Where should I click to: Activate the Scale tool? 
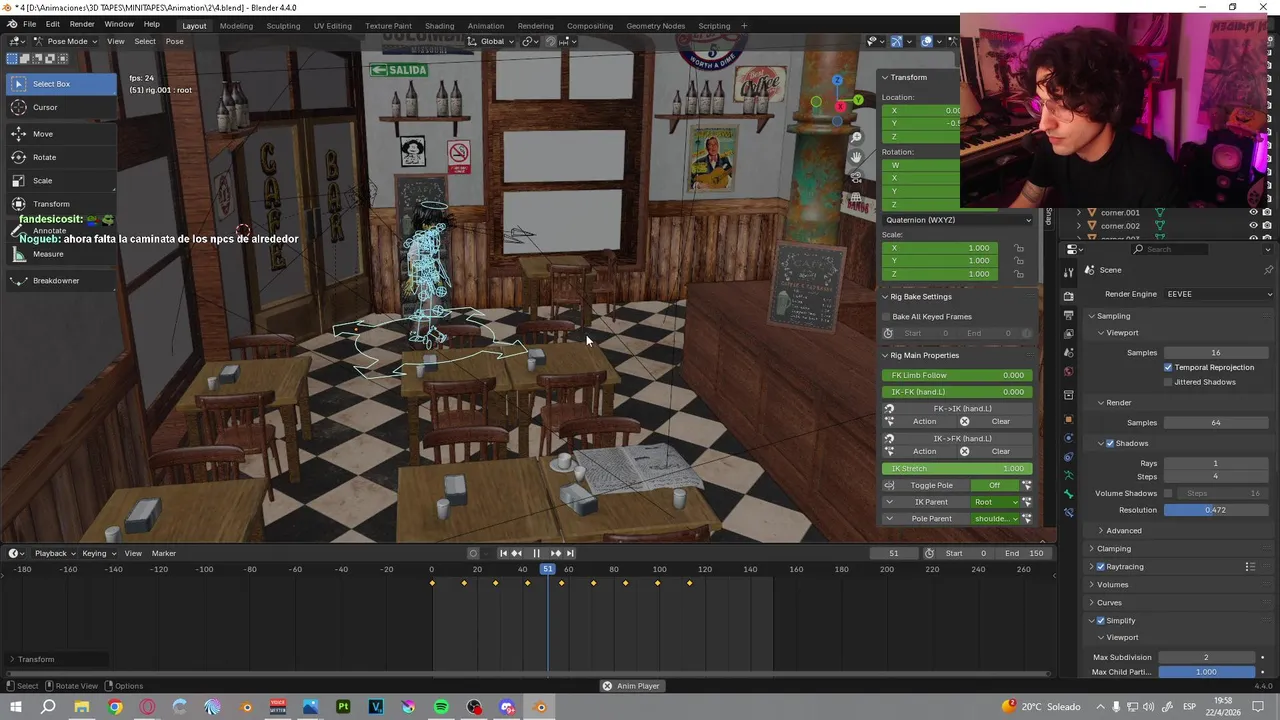coord(60,181)
